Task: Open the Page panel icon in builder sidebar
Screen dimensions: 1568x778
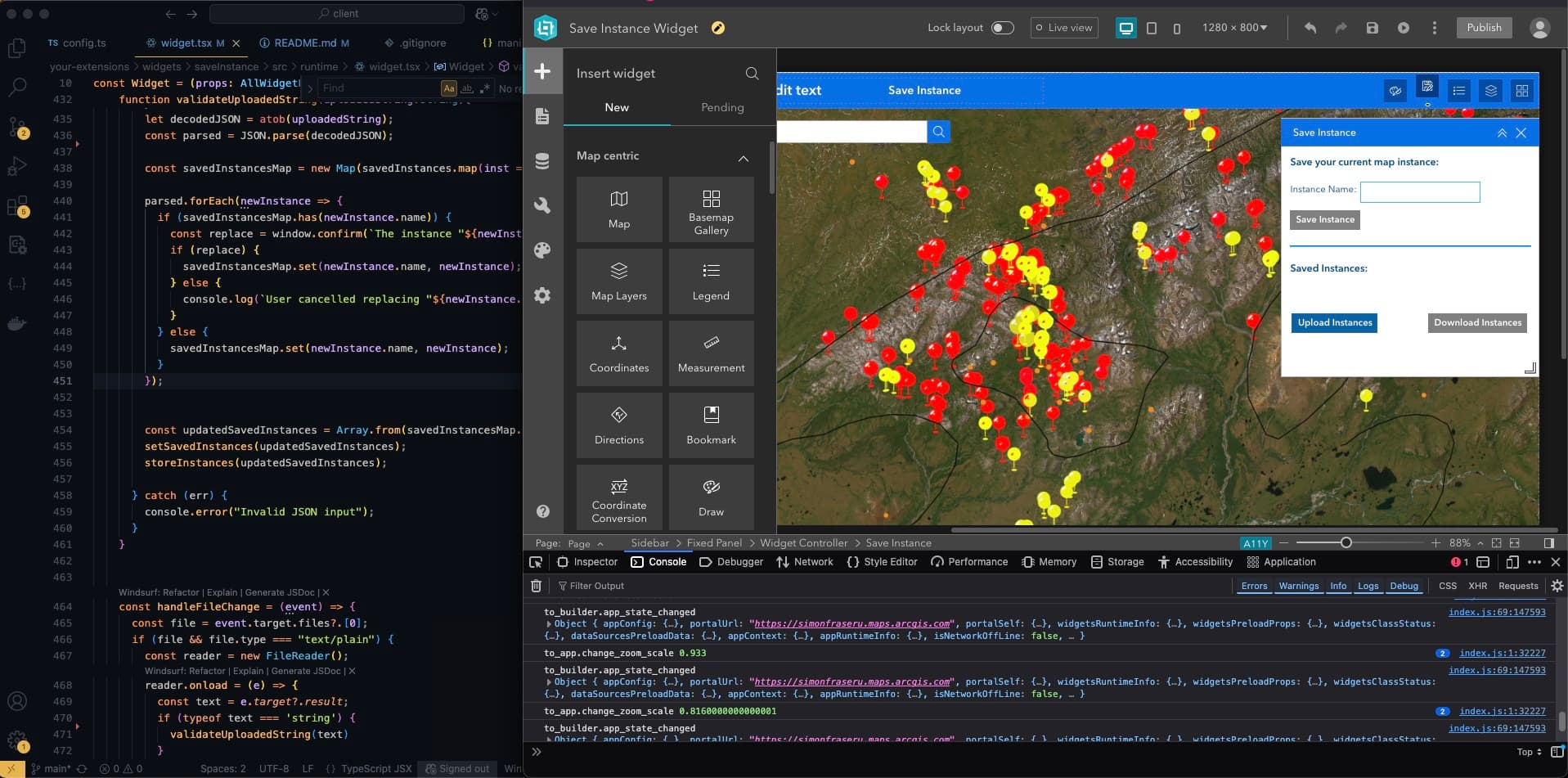Action: click(x=542, y=116)
